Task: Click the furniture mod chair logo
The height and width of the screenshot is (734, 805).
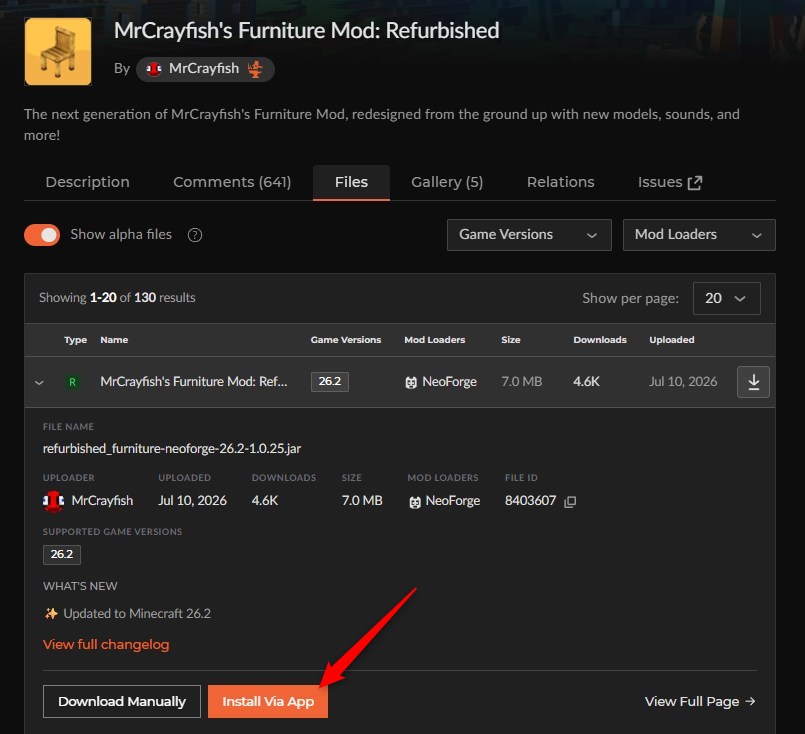Action: [58, 51]
